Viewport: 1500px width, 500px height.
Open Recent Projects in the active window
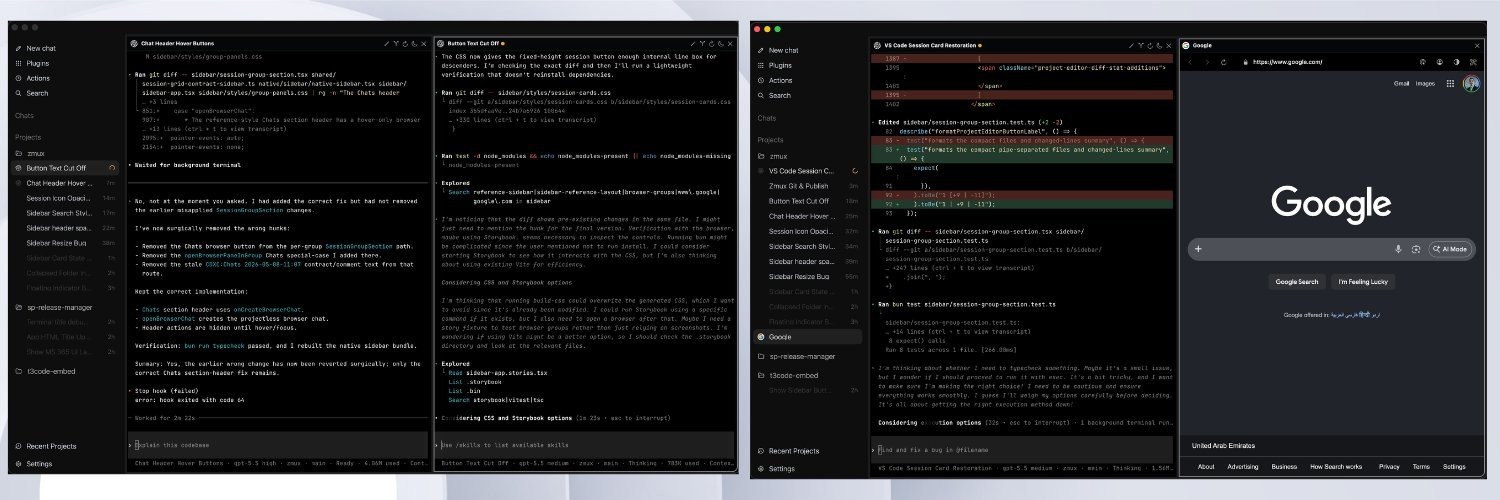tap(793, 451)
